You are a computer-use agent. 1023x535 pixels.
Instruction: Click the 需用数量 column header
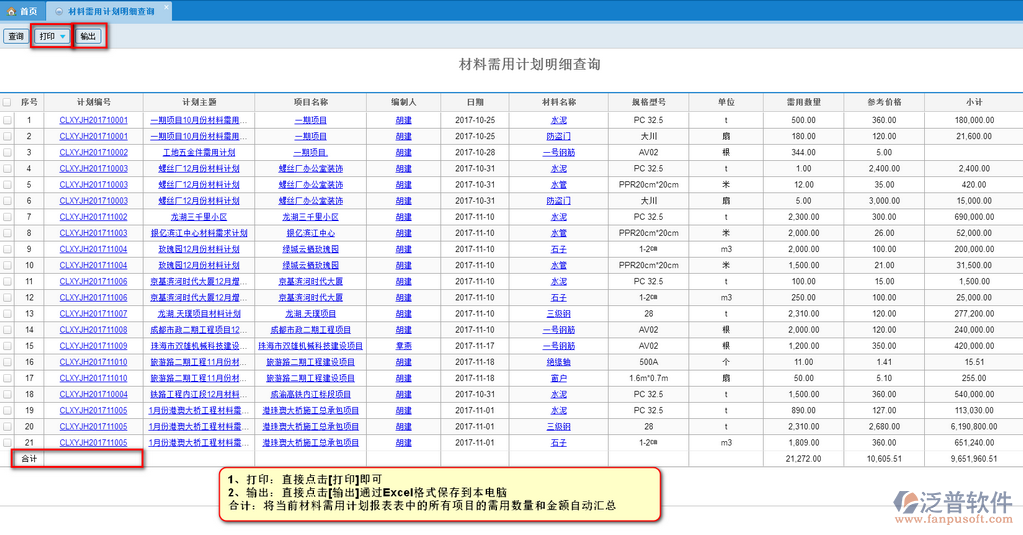click(803, 102)
